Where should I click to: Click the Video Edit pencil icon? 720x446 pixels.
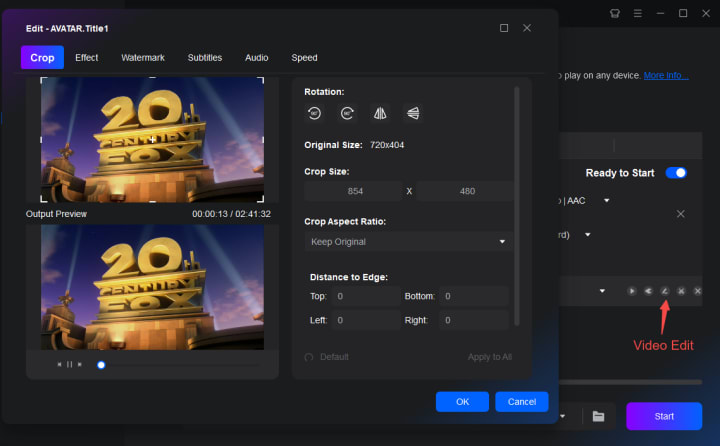pos(664,291)
